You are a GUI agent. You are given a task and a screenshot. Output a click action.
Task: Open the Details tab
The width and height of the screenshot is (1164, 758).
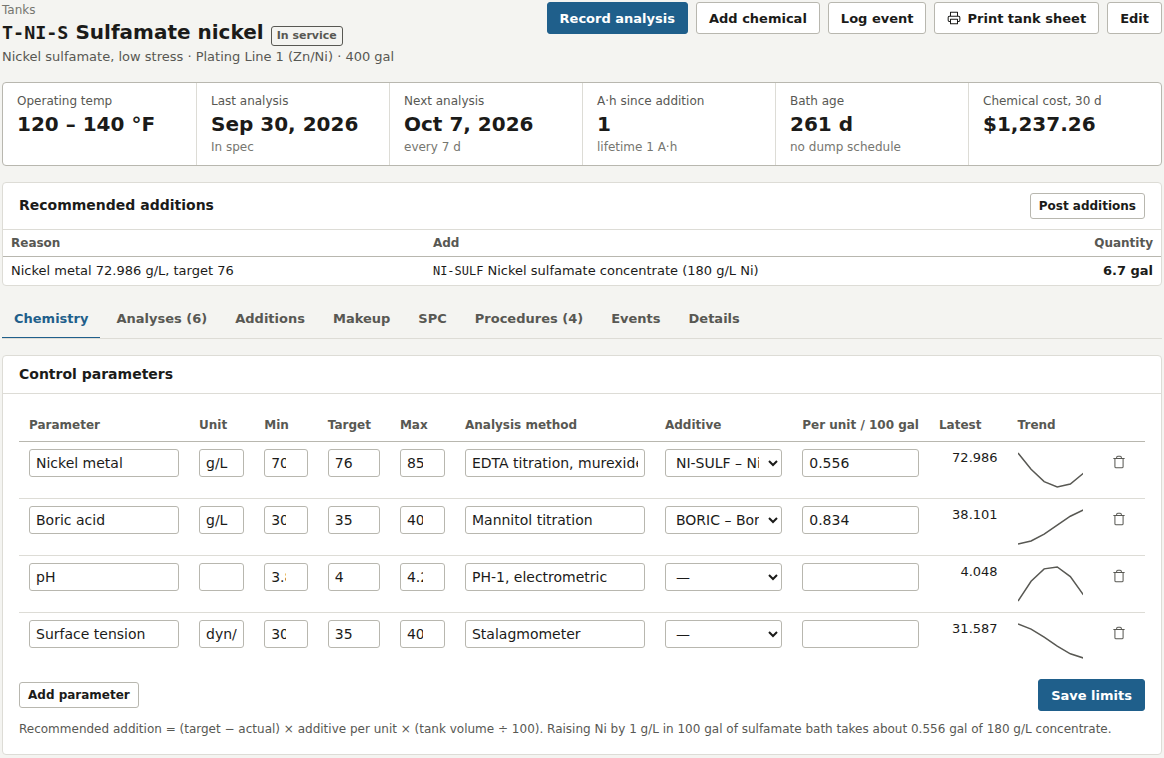click(x=714, y=318)
